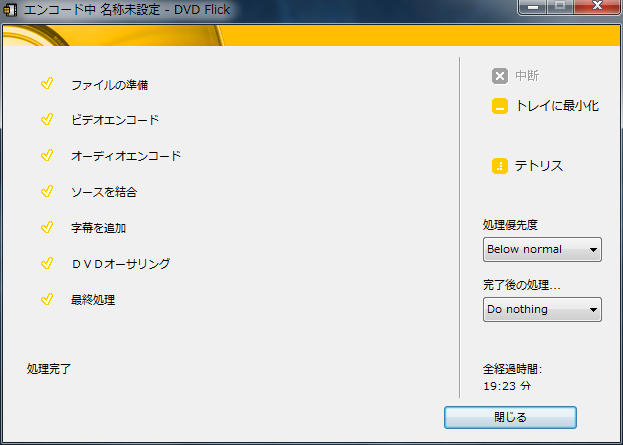The height and width of the screenshot is (445, 623).
Task: Click the yellow minimize to tray icon
Action: coord(499,106)
